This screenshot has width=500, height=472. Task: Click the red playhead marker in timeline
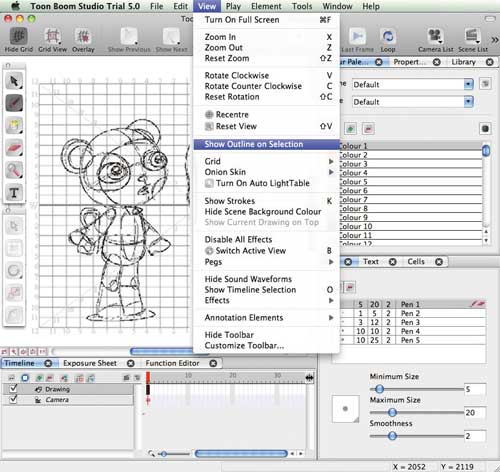point(148,377)
